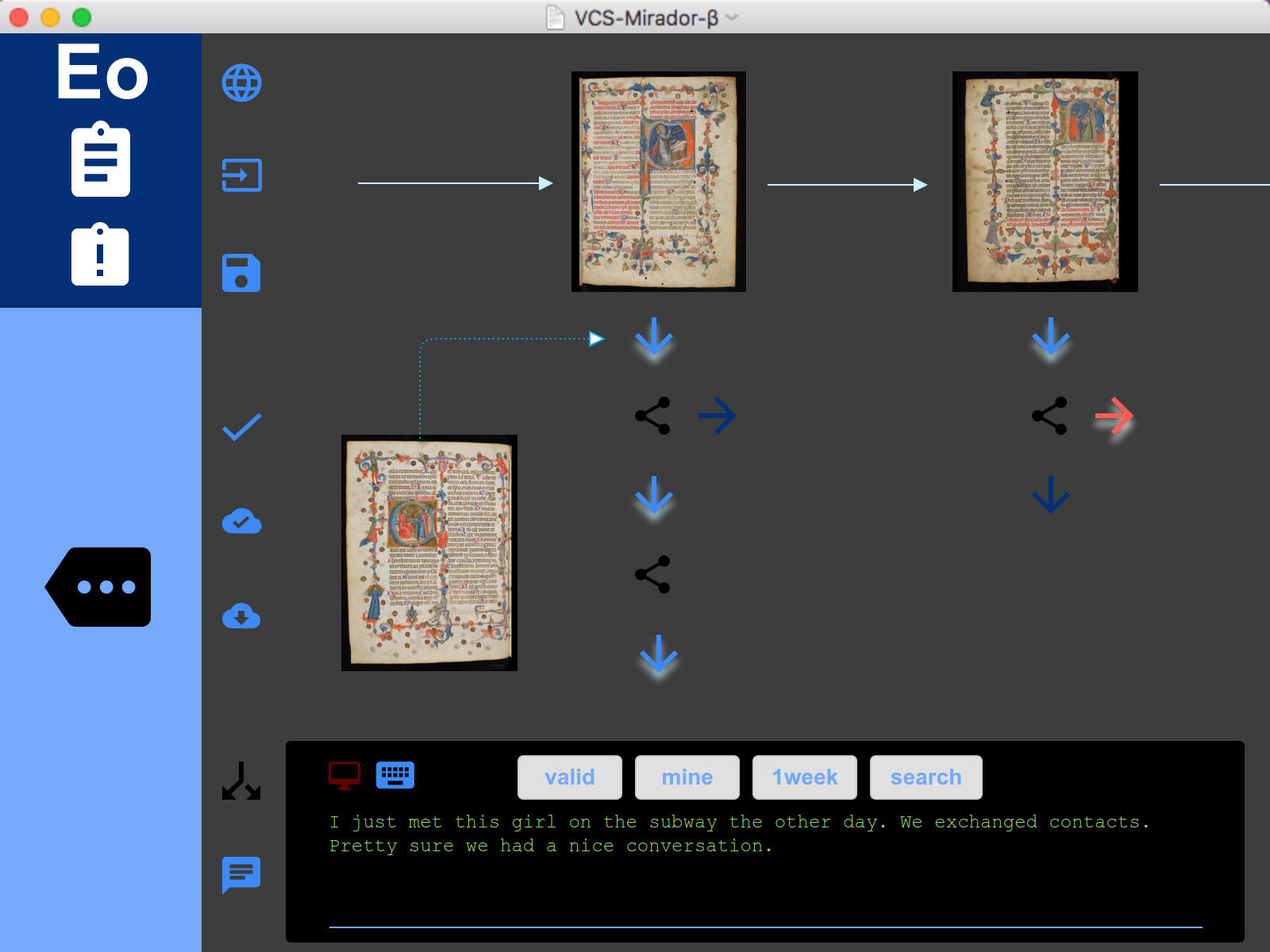Viewport: 1270px width, 952px height.
Task: Click the import arrow-in-box icon
Action: click(x=242, y=175)
